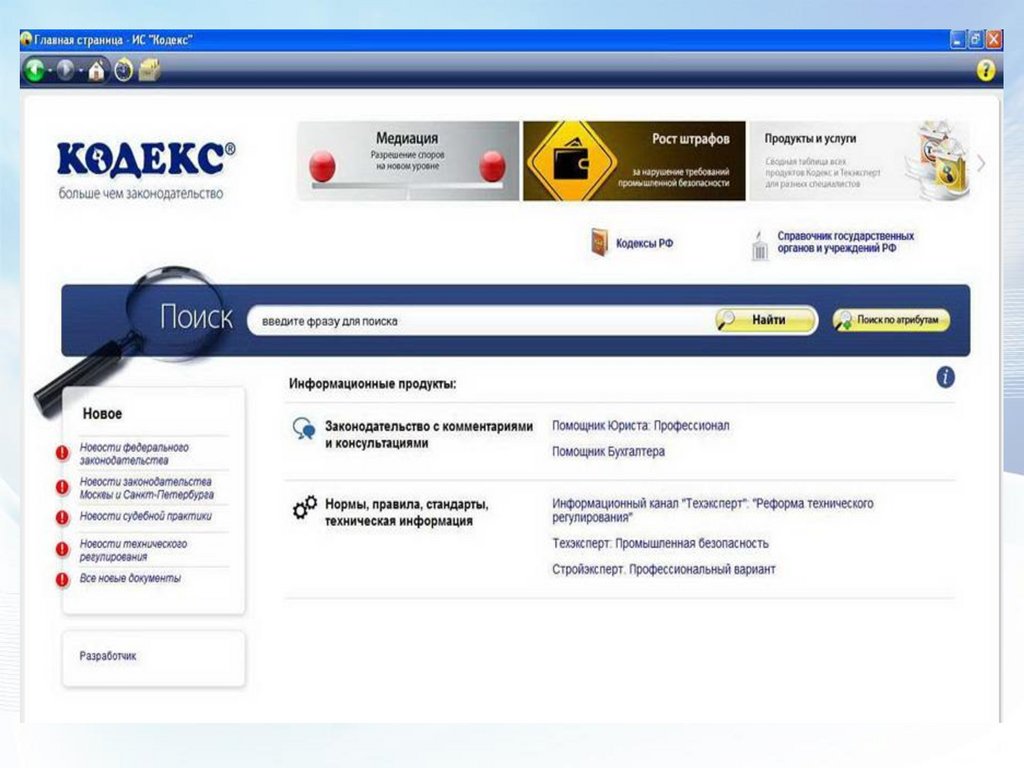Open the forward history dropdown arrow
1024x768 pixels.
[x=80, y=71]
